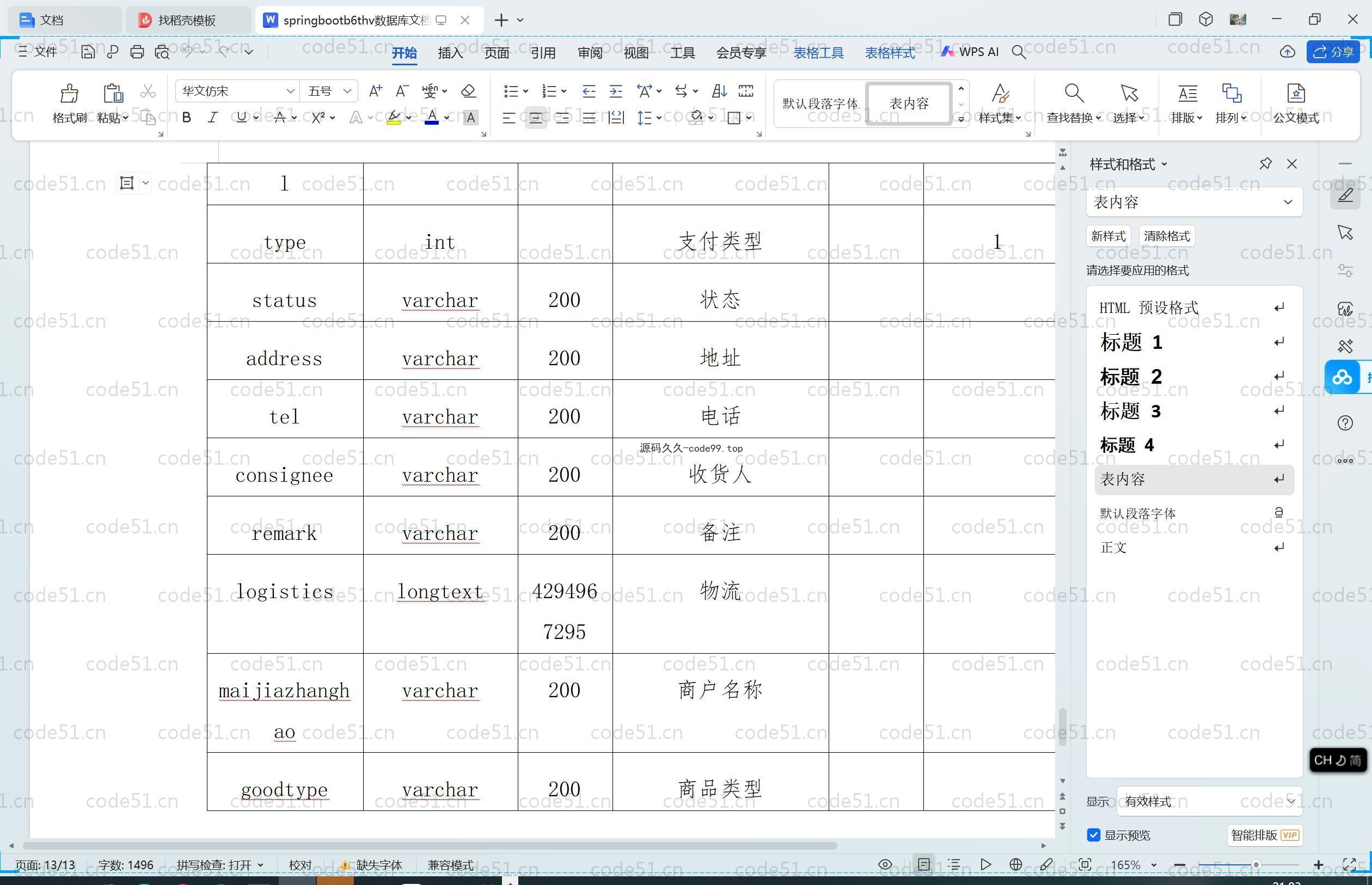Open the 引用 ribbon tab

[543, 53]
